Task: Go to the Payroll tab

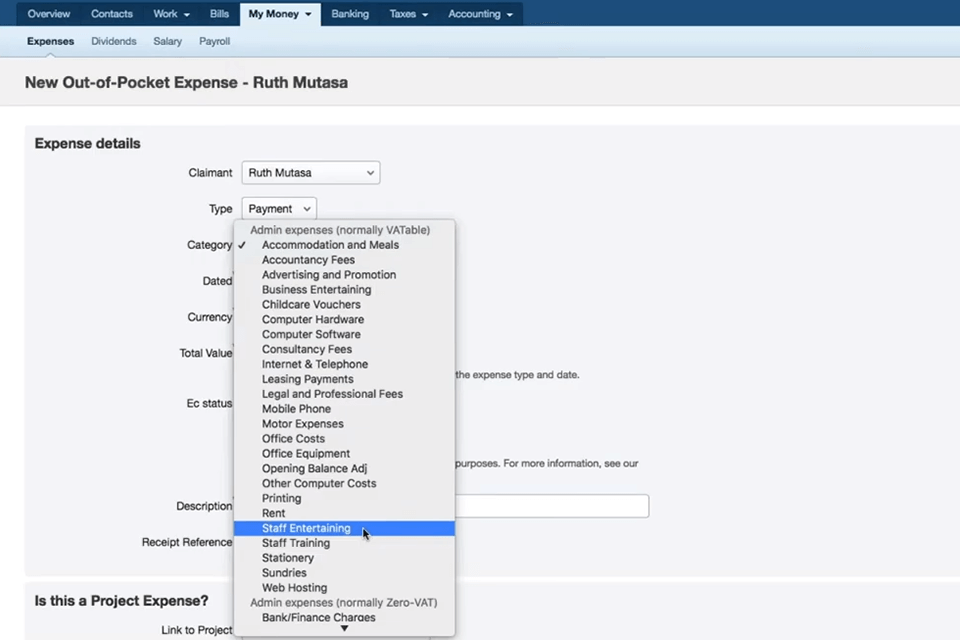Action: (x=214, y=41)
